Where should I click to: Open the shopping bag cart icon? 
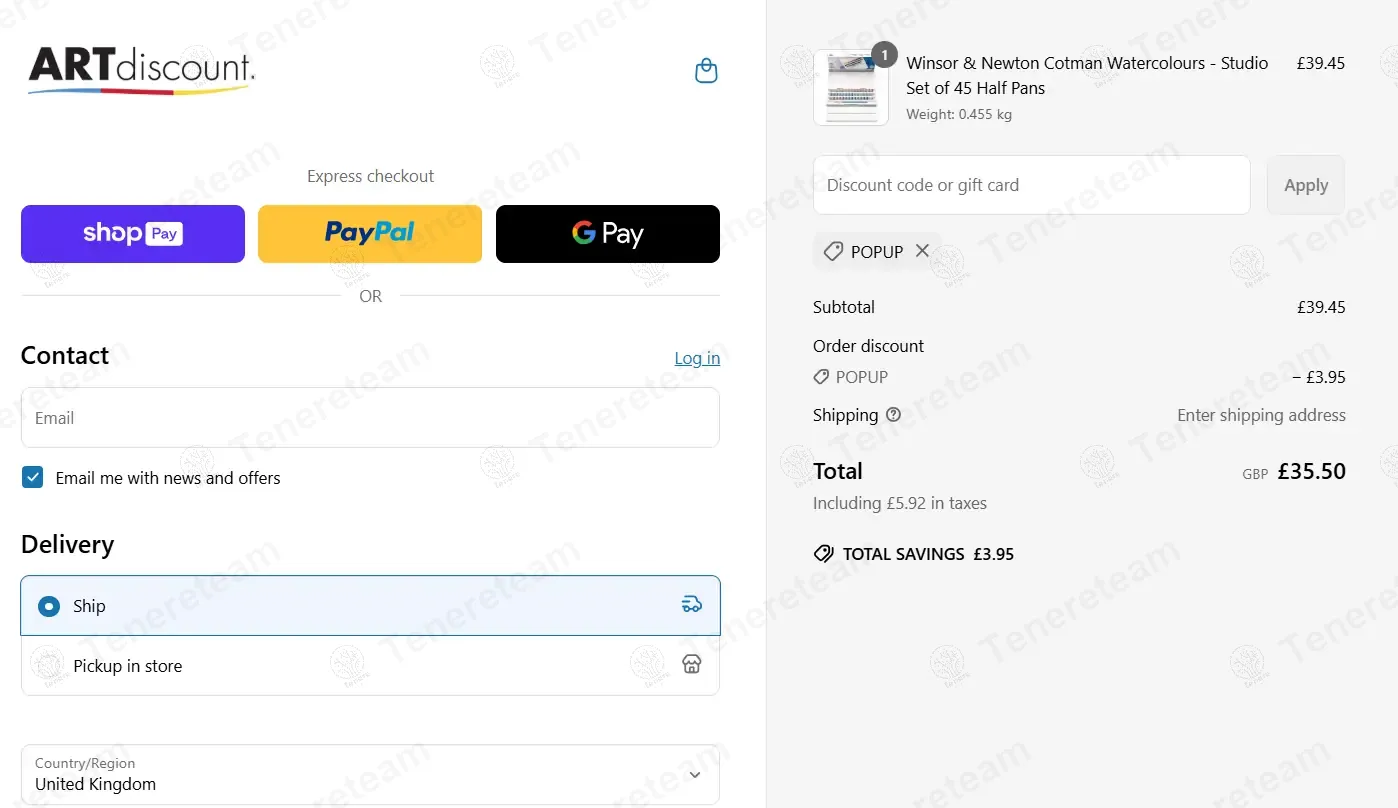pos(706,71)
